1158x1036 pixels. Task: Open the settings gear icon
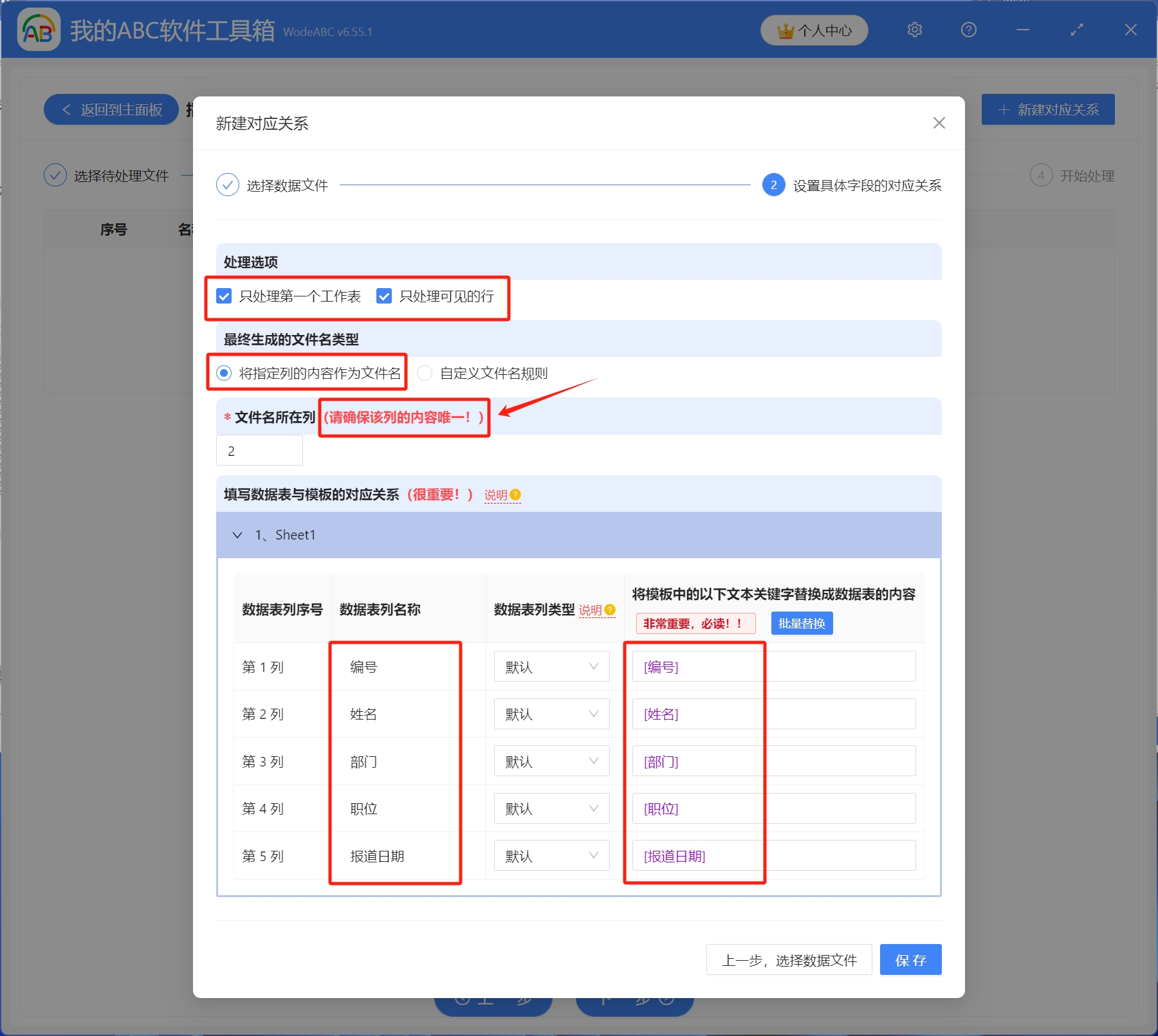coord(914,30)
